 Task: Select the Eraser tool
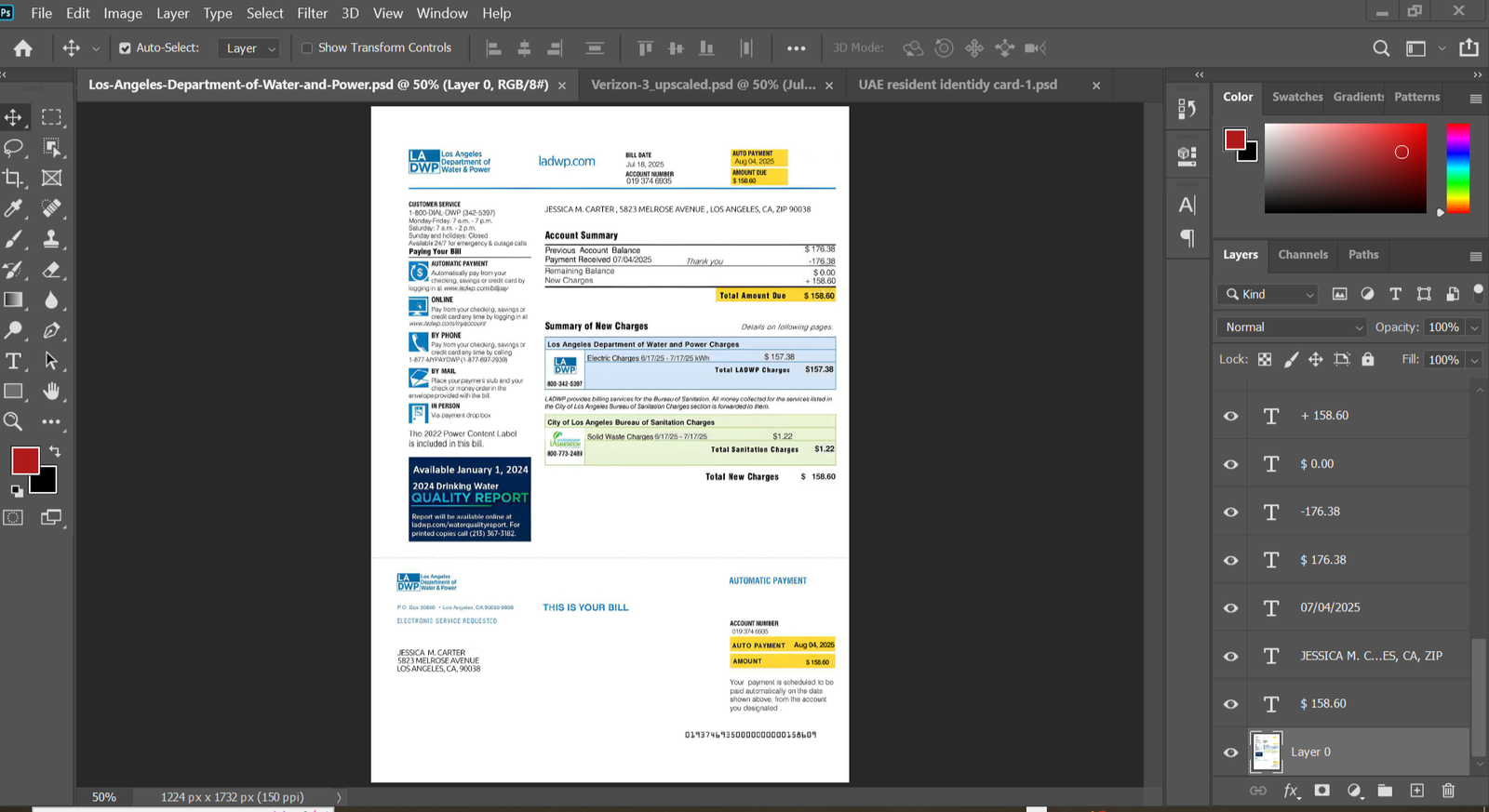[51, 270]
